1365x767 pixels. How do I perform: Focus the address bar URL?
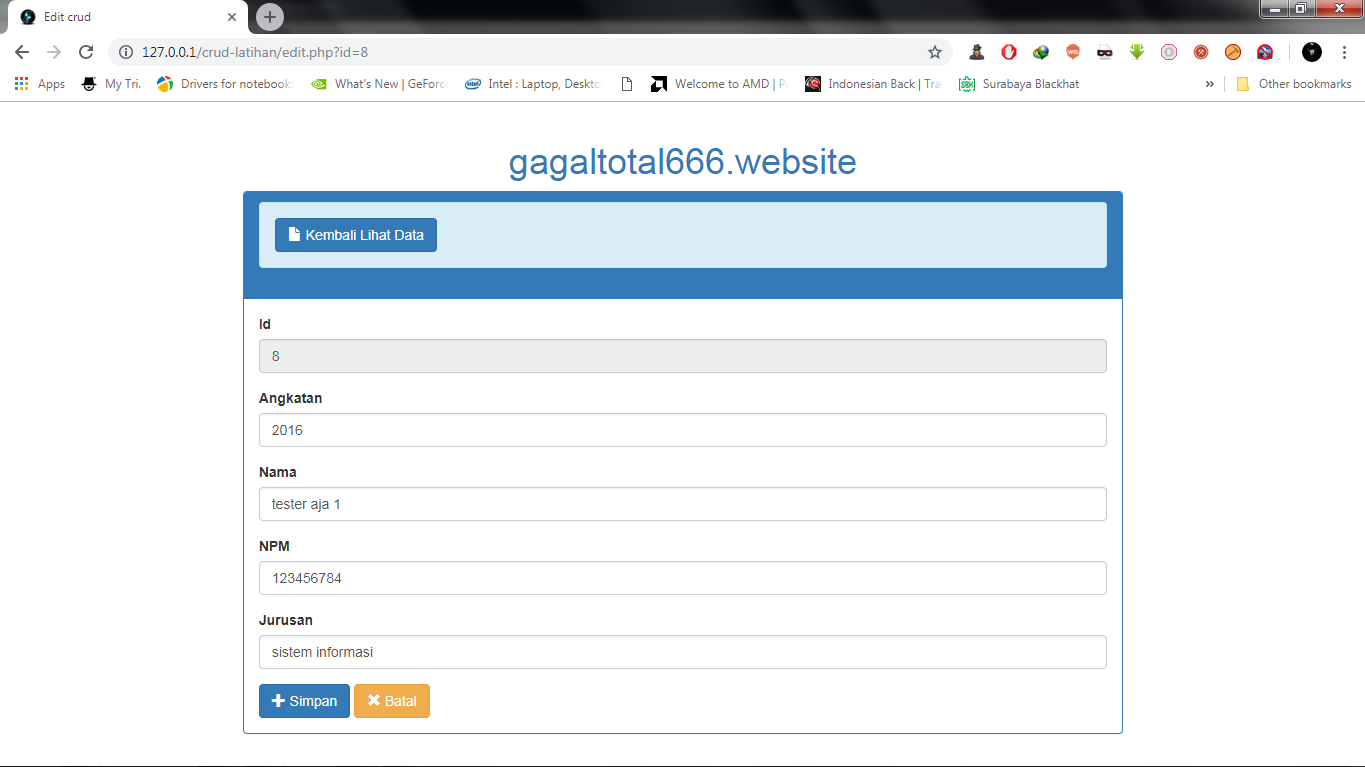pyautogui.click(x=530, y=52)
